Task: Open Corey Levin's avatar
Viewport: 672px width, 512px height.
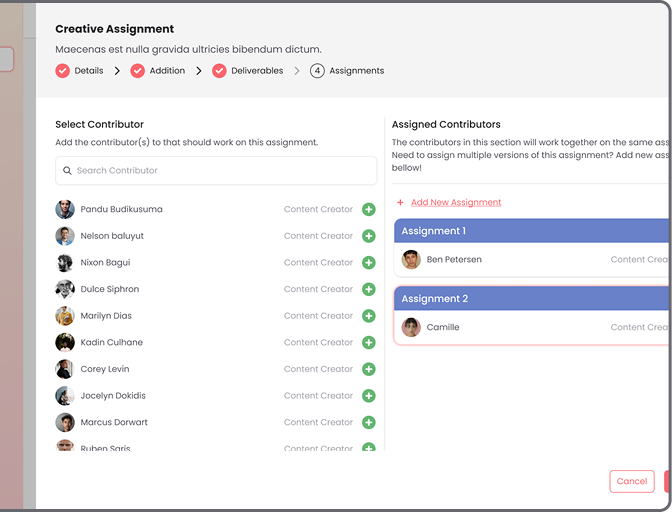Action: point(65,369)
